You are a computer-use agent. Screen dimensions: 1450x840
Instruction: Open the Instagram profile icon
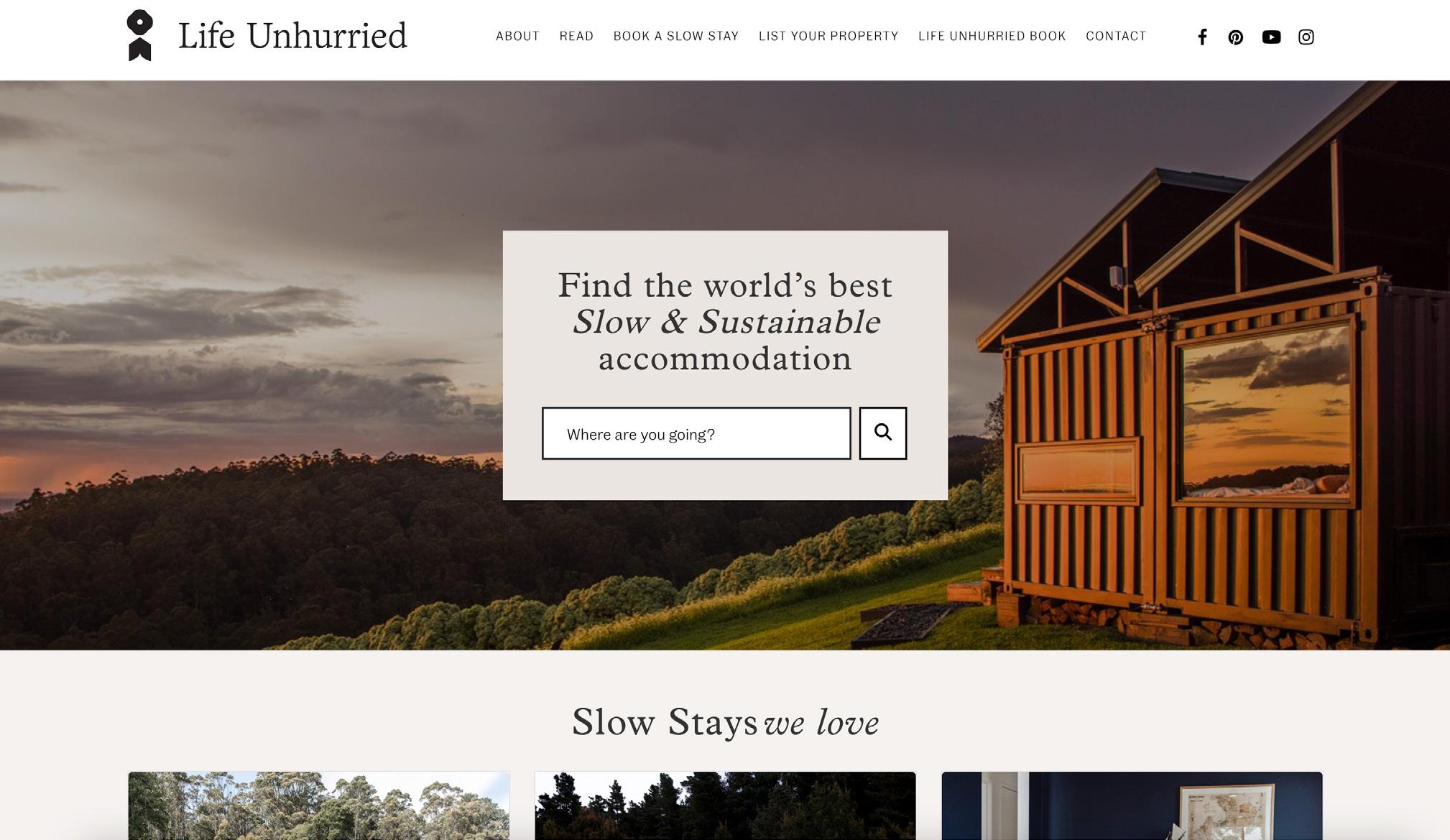[1306, 37]
